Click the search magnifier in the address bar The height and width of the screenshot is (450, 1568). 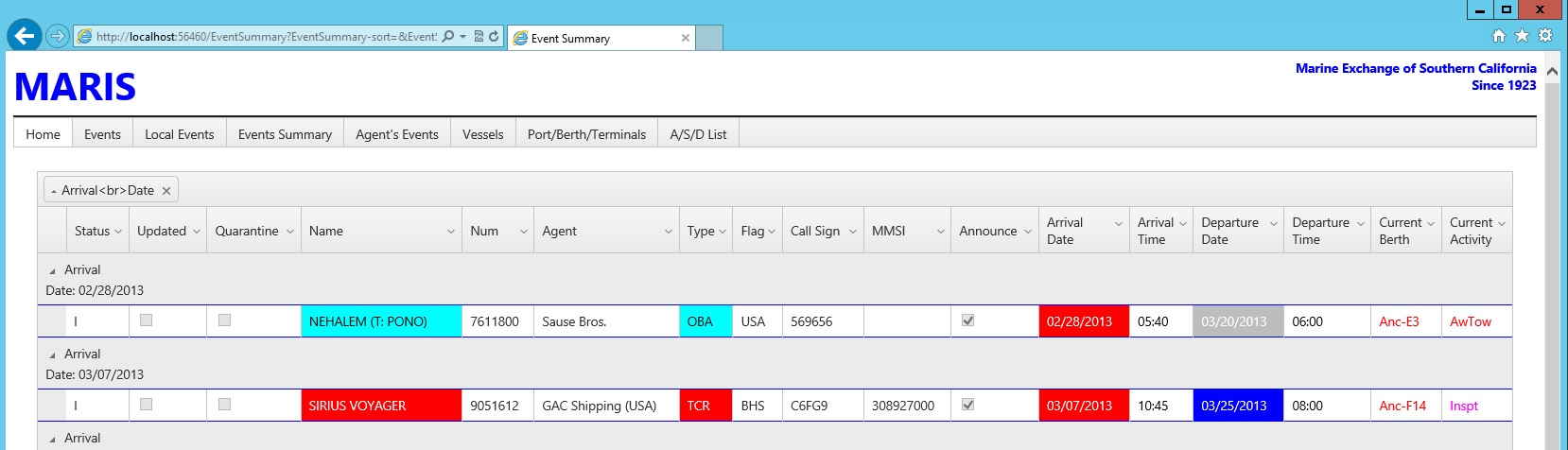pos(448,37)
